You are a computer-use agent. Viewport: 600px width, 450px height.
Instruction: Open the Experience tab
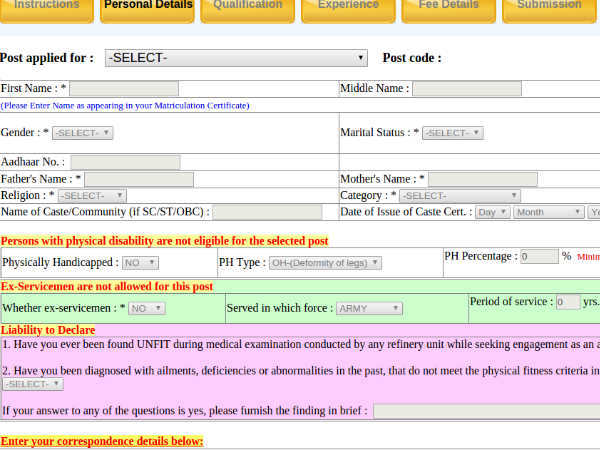click(348, 10)
